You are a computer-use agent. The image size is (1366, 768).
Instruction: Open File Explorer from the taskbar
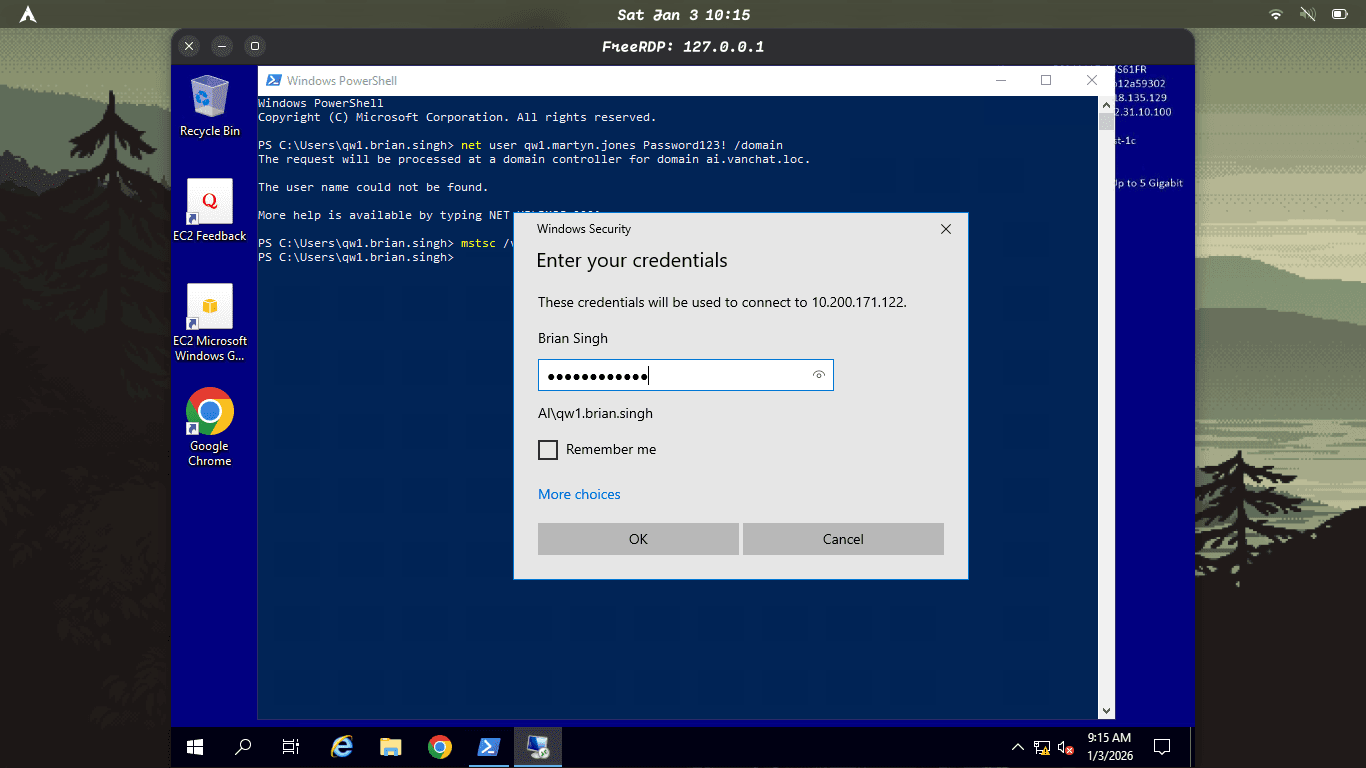tap(391, 747)
